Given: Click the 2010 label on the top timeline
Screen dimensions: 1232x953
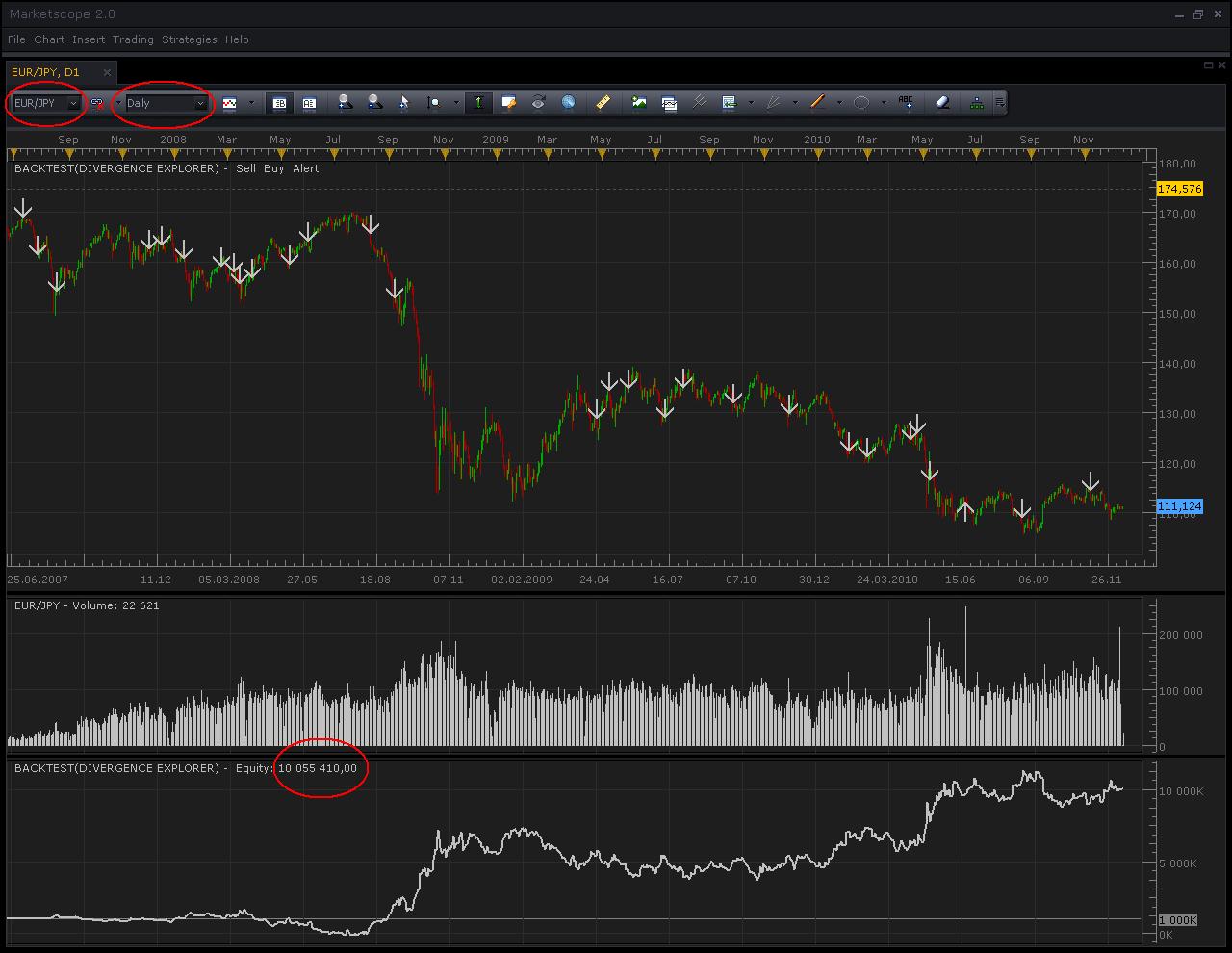Looking at the screenshot, I should pyautogui.click(x=817, y=140).
